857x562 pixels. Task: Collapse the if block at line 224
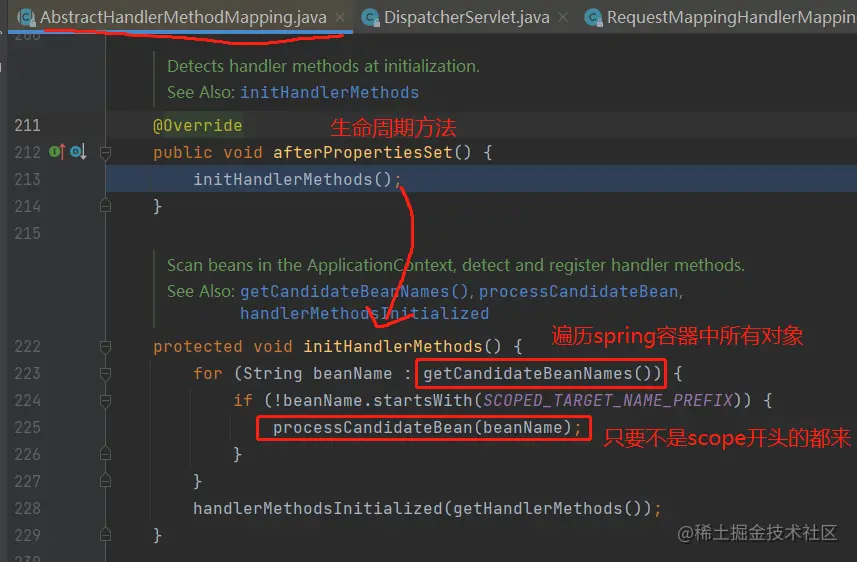pos(105,401)
